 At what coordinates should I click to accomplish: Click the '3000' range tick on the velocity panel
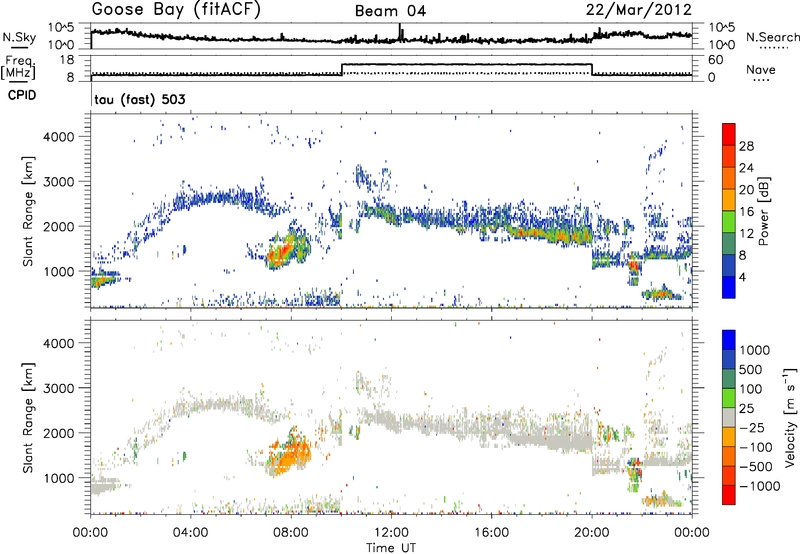(x=59, y=388)
